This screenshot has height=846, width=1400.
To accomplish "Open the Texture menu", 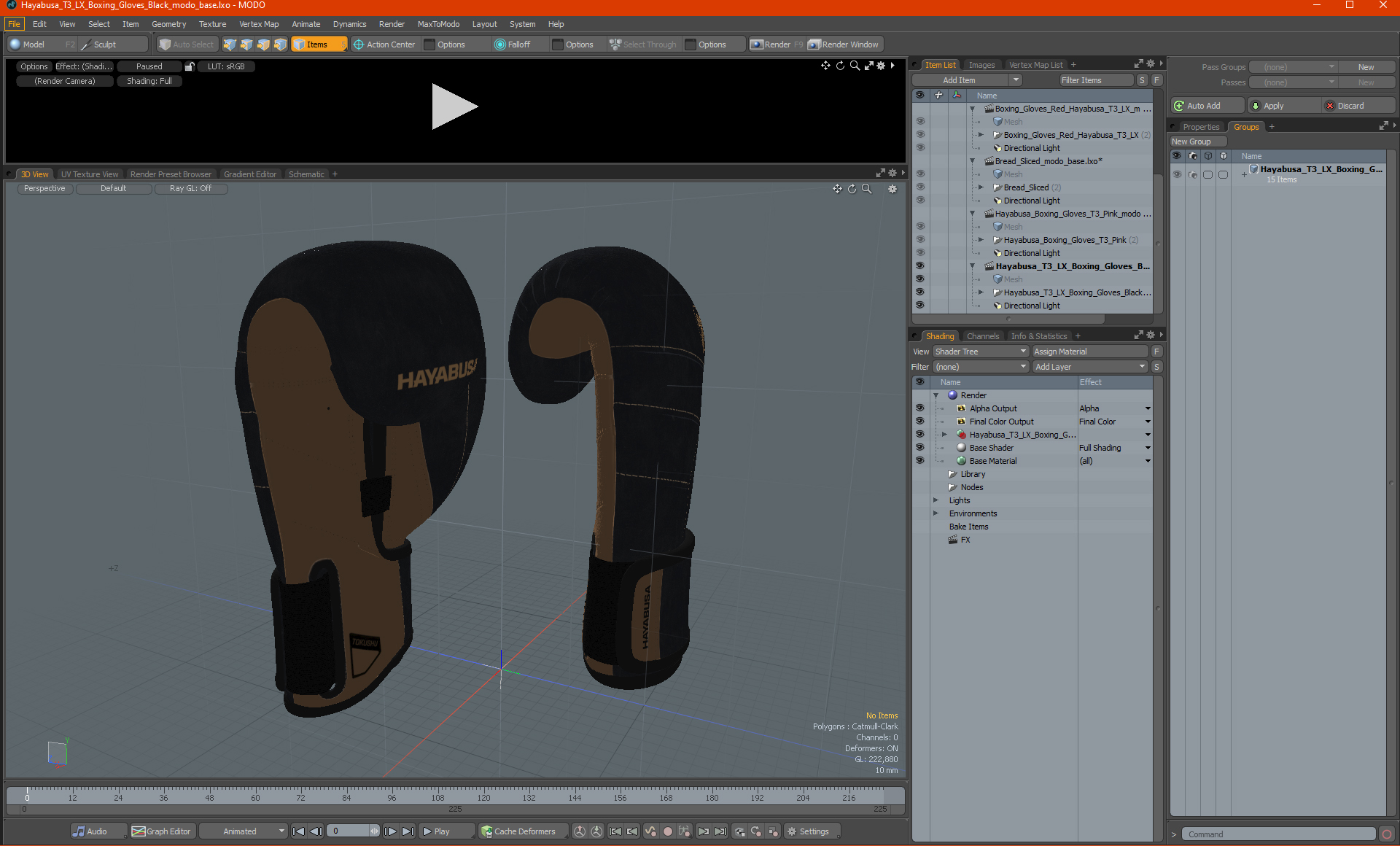I will (x=212, y=24).
